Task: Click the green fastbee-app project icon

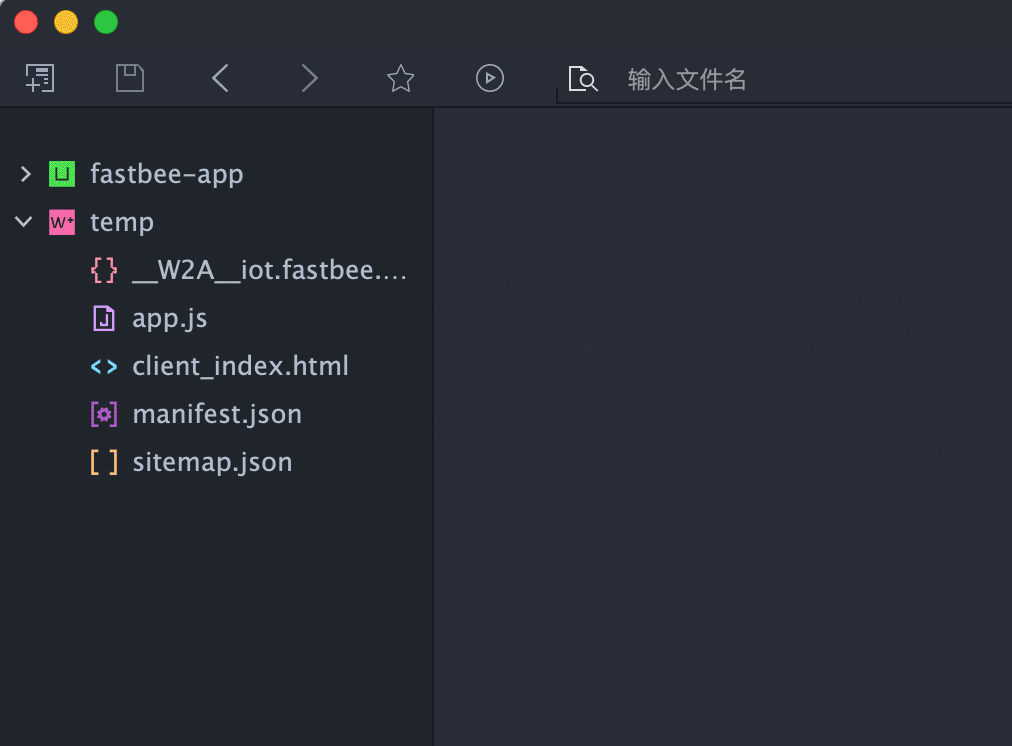Action: (x=62, y=174)
